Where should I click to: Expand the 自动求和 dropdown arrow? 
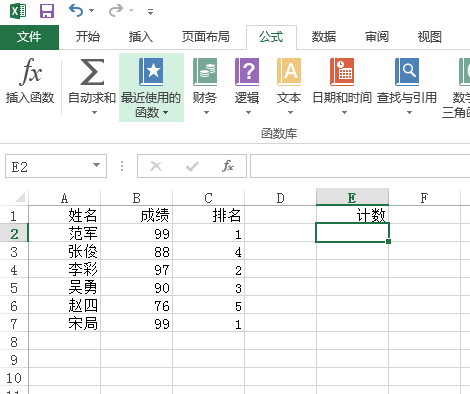click(x=94, y=113)
